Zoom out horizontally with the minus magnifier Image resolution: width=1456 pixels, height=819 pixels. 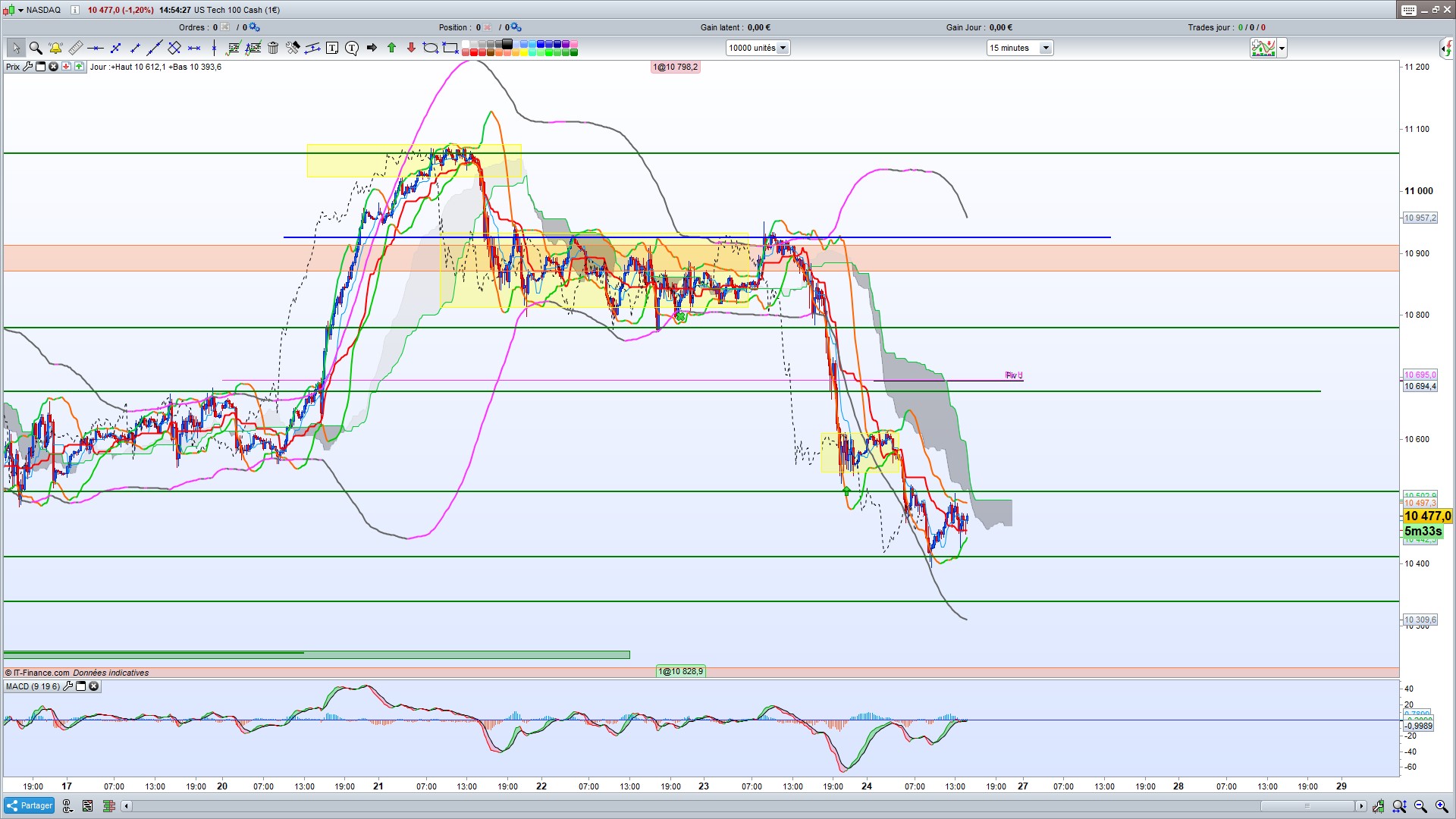pyautogui.click(x=1420, y=806)
